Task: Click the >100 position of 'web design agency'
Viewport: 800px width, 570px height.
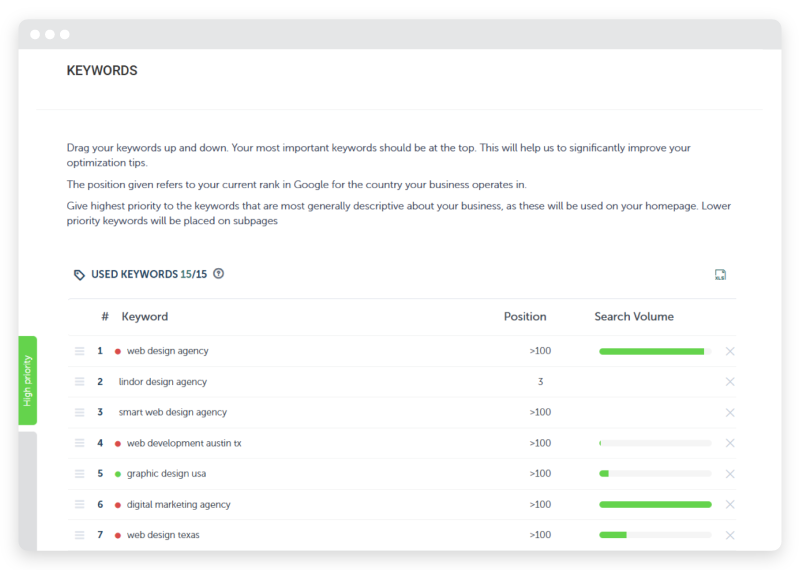Action: click(x=540, y=351)
